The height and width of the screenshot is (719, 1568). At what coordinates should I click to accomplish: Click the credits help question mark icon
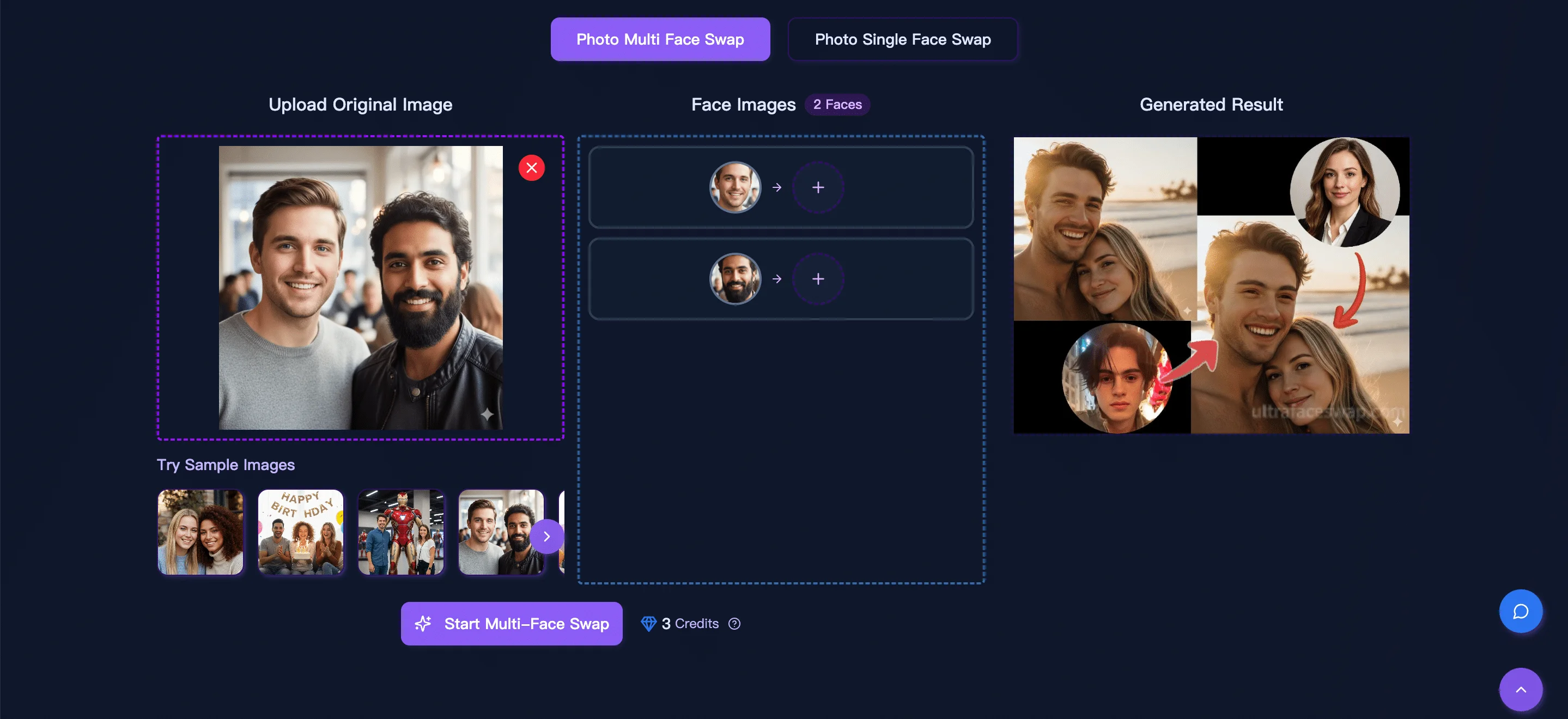pyautogui.click(x=734, y=624)
